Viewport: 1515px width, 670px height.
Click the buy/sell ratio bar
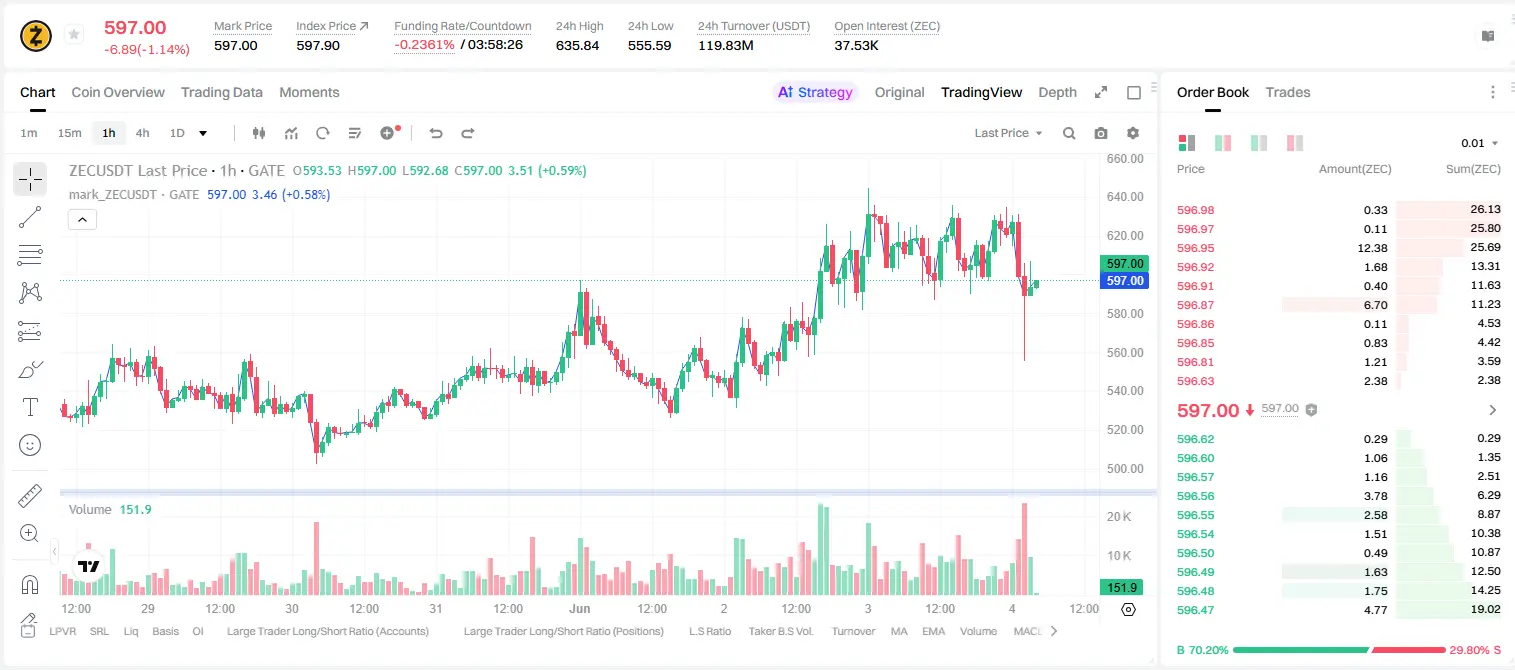click(1339, 649)
